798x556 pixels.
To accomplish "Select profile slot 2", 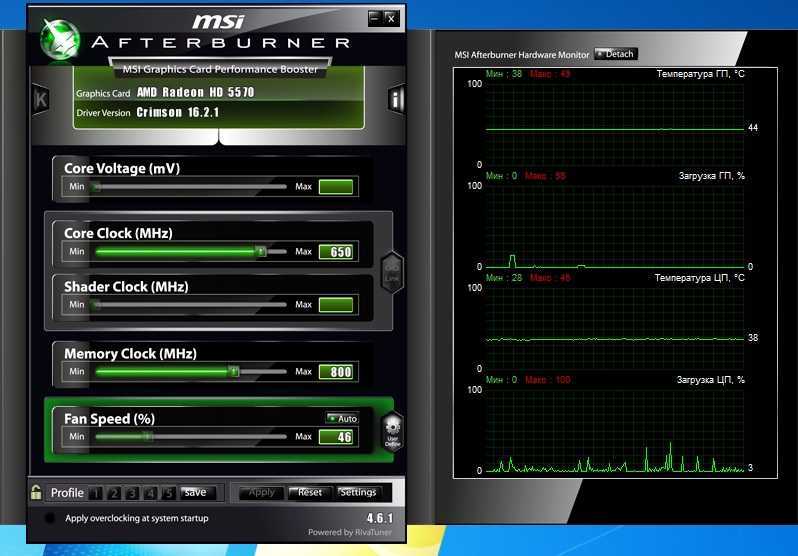I will coord(114,493).
